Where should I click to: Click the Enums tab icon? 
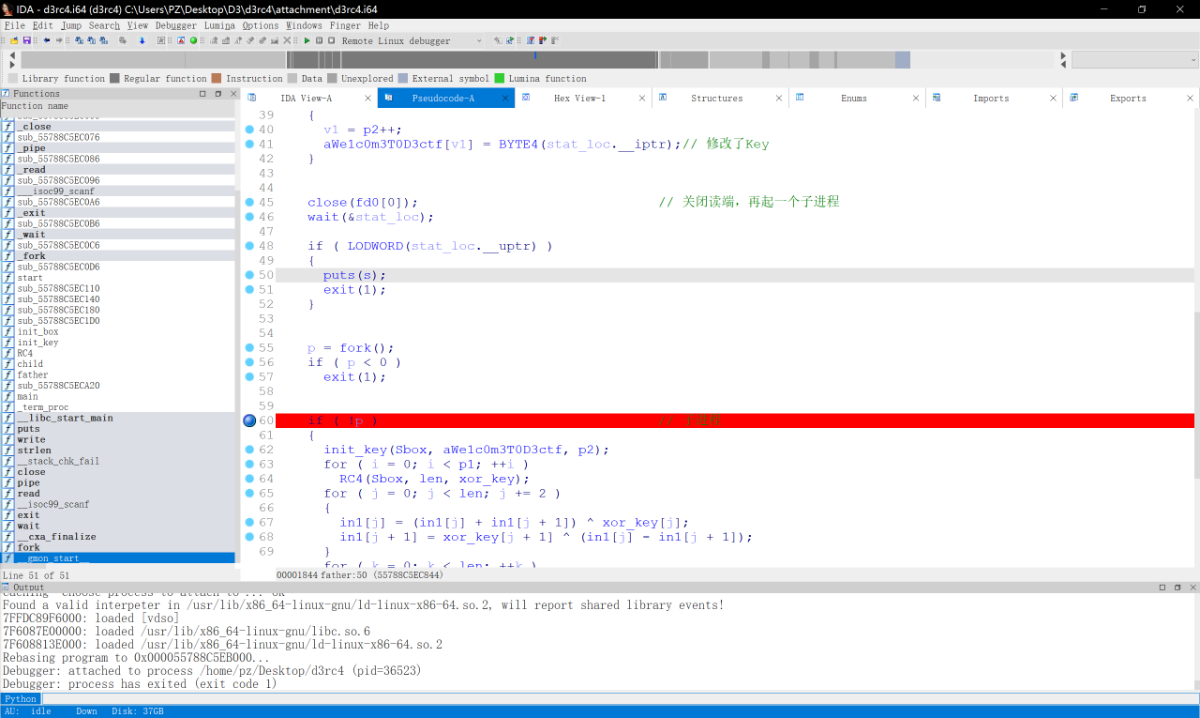pos(801,98)
